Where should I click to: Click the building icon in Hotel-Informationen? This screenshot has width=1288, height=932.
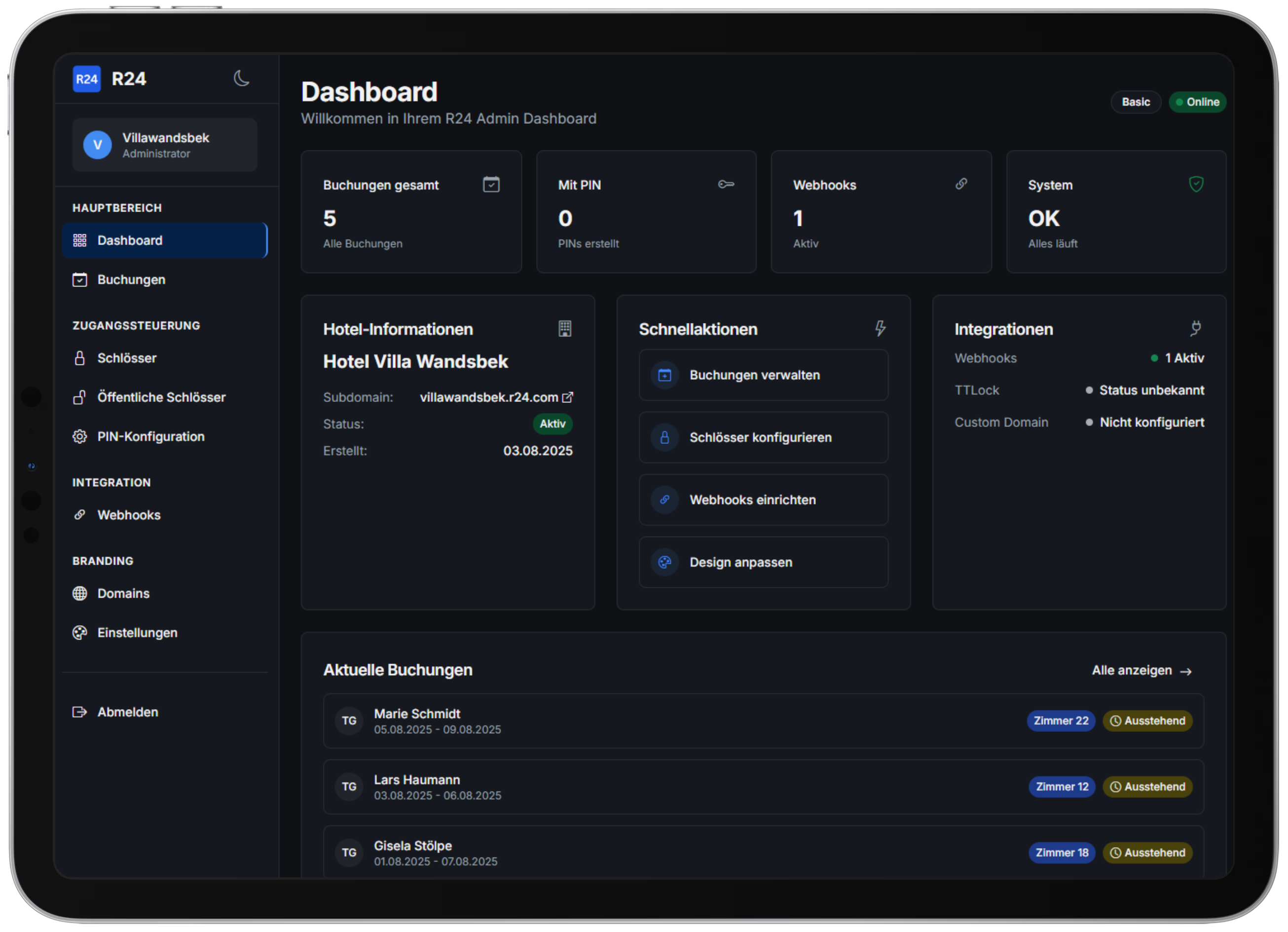point(564,328)
